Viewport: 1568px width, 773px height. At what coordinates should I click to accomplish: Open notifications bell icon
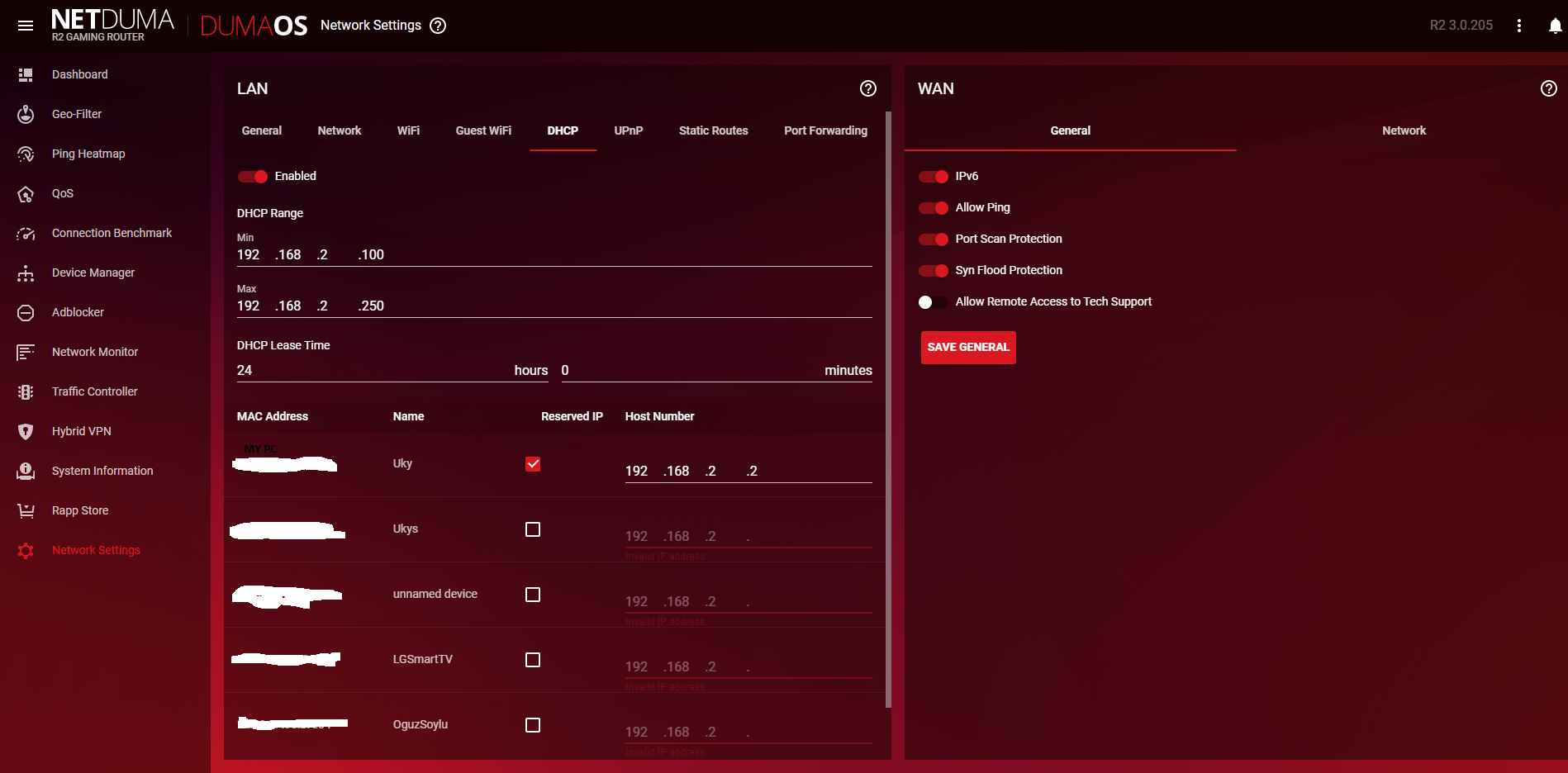click(x=1555, y=26)
